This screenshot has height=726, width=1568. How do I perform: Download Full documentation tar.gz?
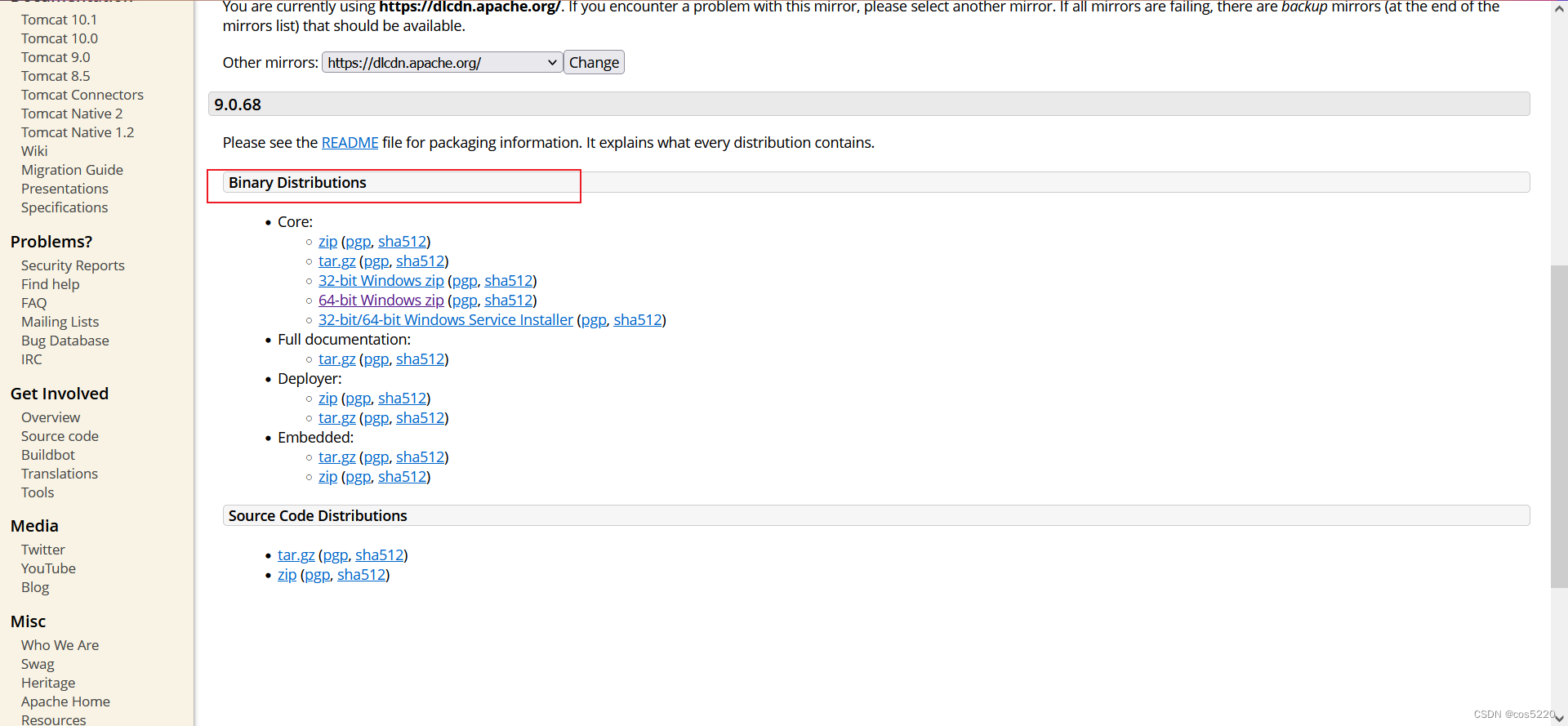click(x=336, y=359)
